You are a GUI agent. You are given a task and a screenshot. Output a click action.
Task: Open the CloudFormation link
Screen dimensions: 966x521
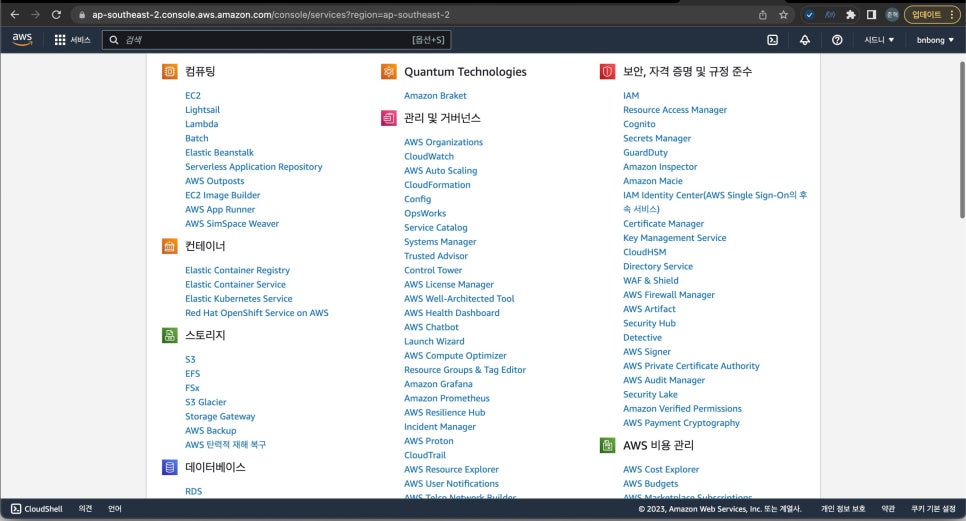click(x=437, y=185)
